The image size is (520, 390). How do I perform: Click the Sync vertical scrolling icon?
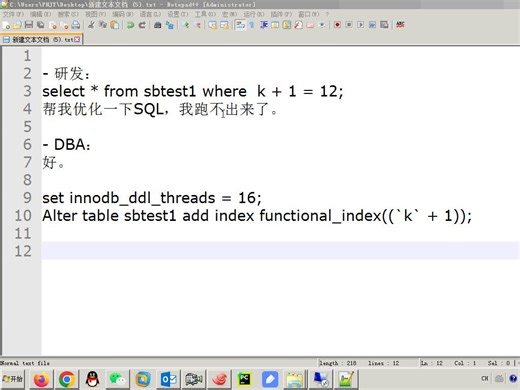click(213, 25)
